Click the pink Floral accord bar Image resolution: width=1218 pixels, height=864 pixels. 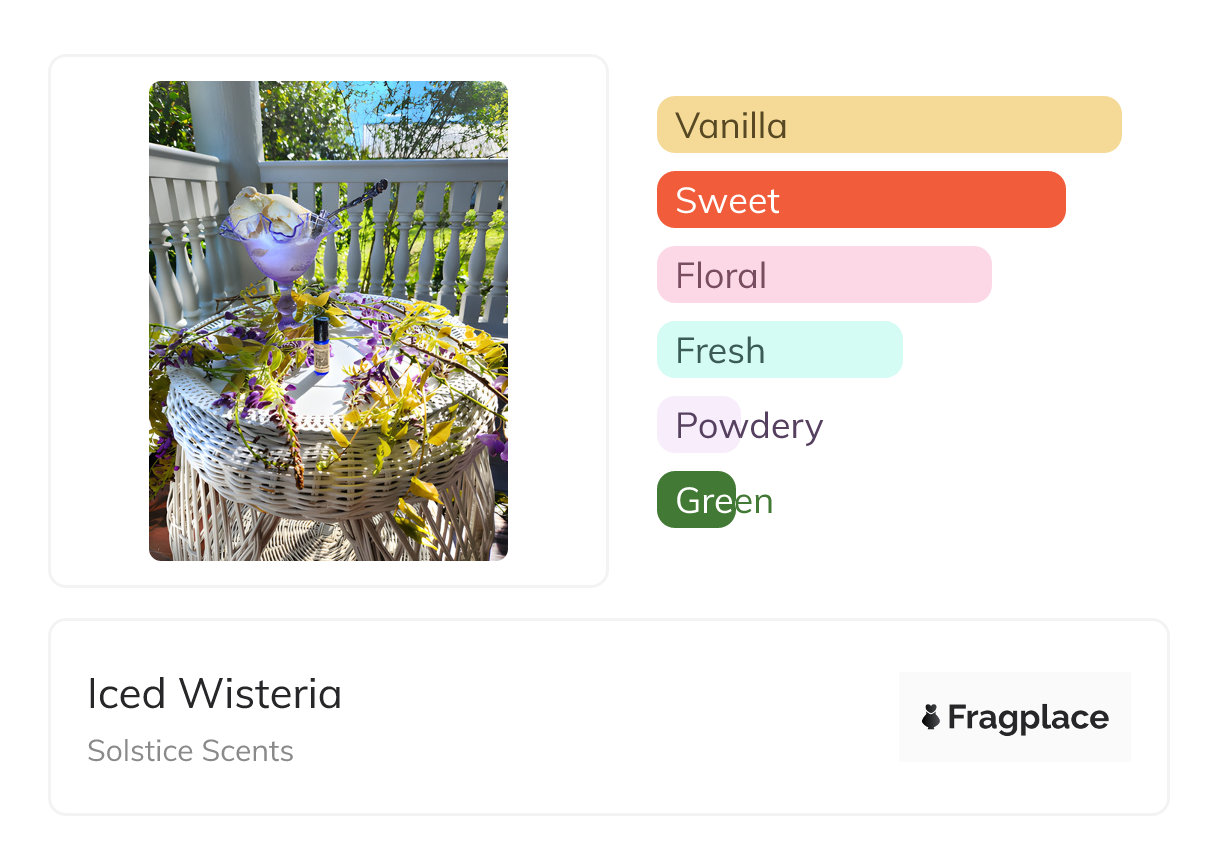coord(823,275)
